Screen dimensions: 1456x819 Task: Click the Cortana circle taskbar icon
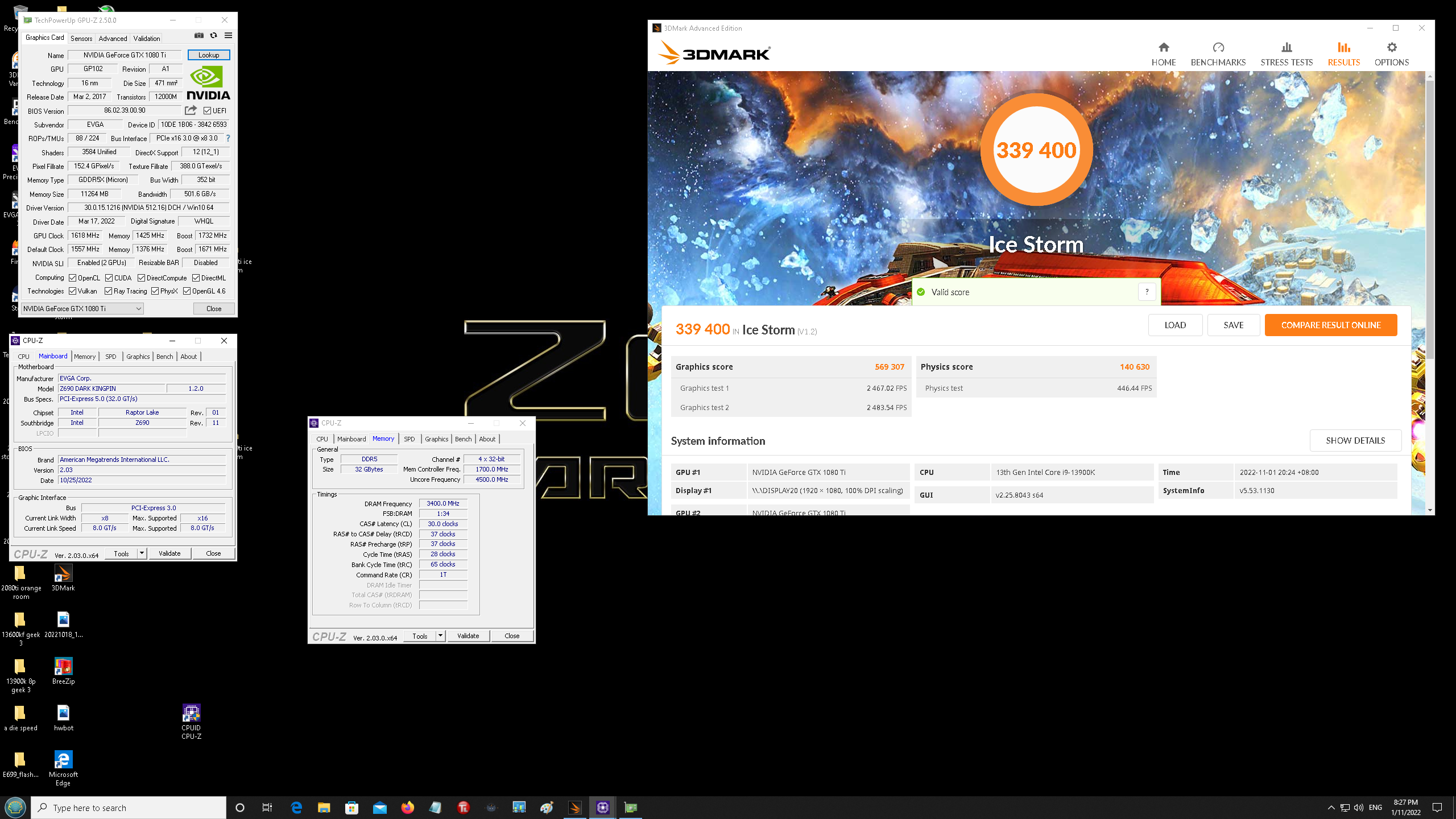tap(240, 808)
